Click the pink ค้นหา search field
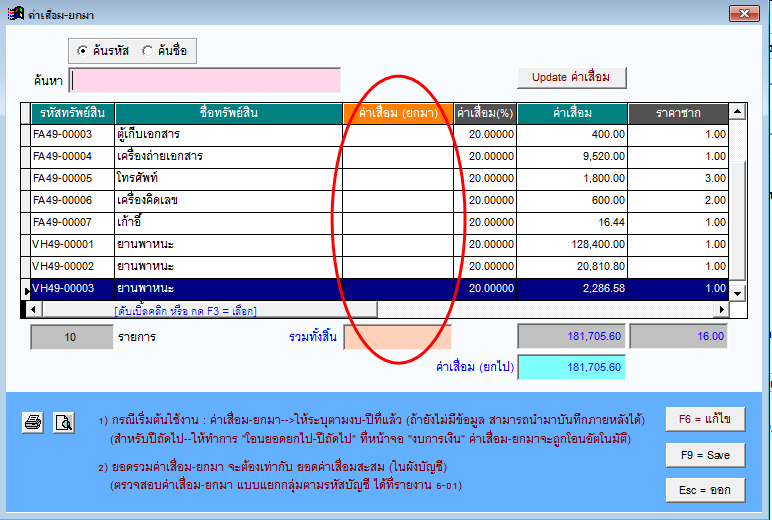772x520 pixels. click(205, 80)
